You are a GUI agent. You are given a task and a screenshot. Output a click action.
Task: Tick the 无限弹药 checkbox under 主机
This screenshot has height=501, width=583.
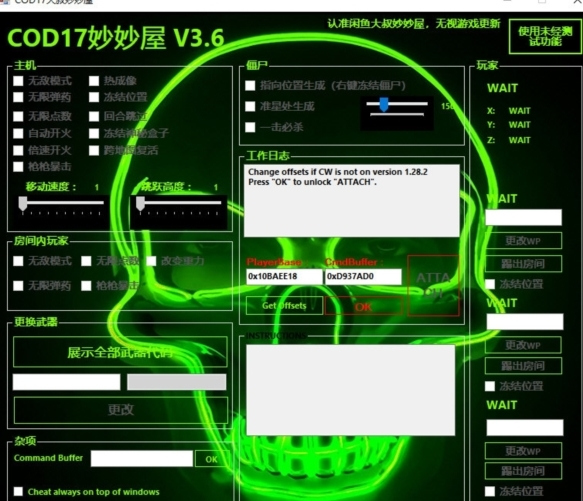tap(18, 97)
